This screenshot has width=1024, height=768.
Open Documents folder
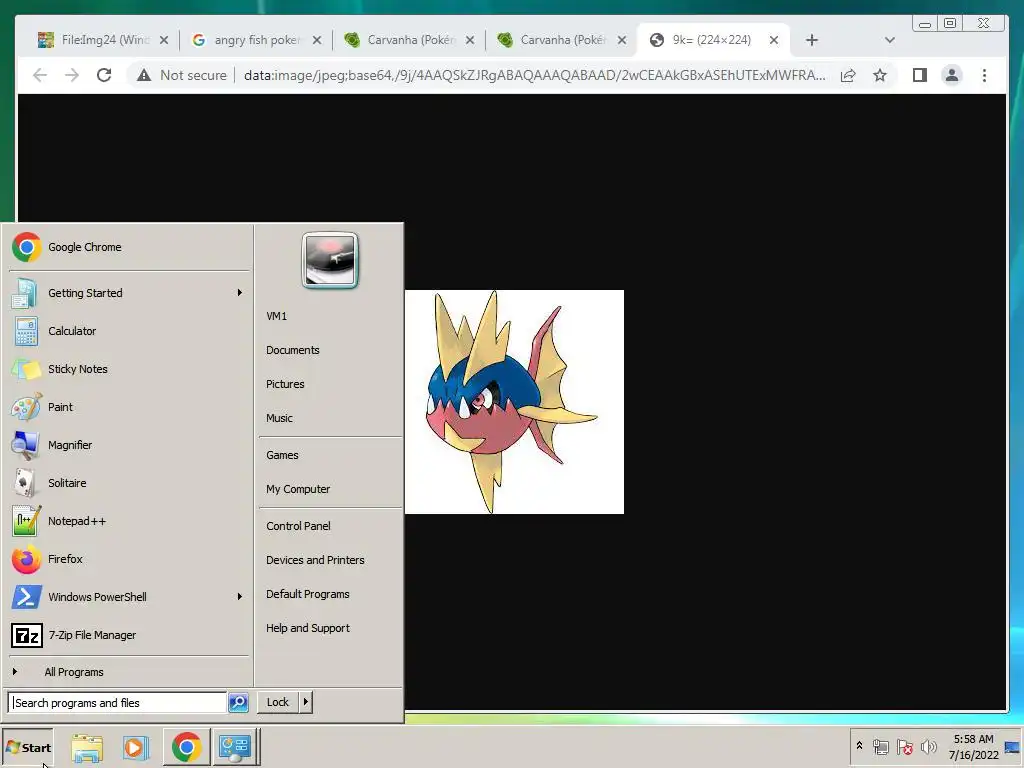coord(330,350)
